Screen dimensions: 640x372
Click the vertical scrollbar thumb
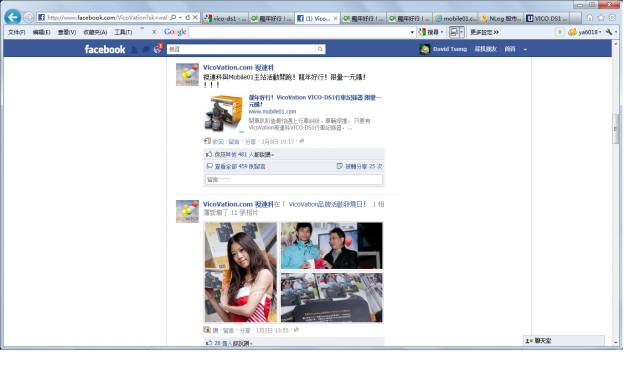click(x=616, y=129)
